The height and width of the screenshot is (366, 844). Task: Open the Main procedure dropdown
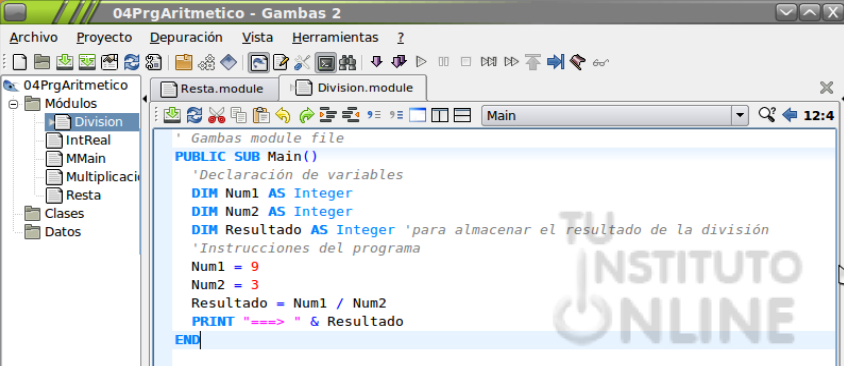coord(615,115)
